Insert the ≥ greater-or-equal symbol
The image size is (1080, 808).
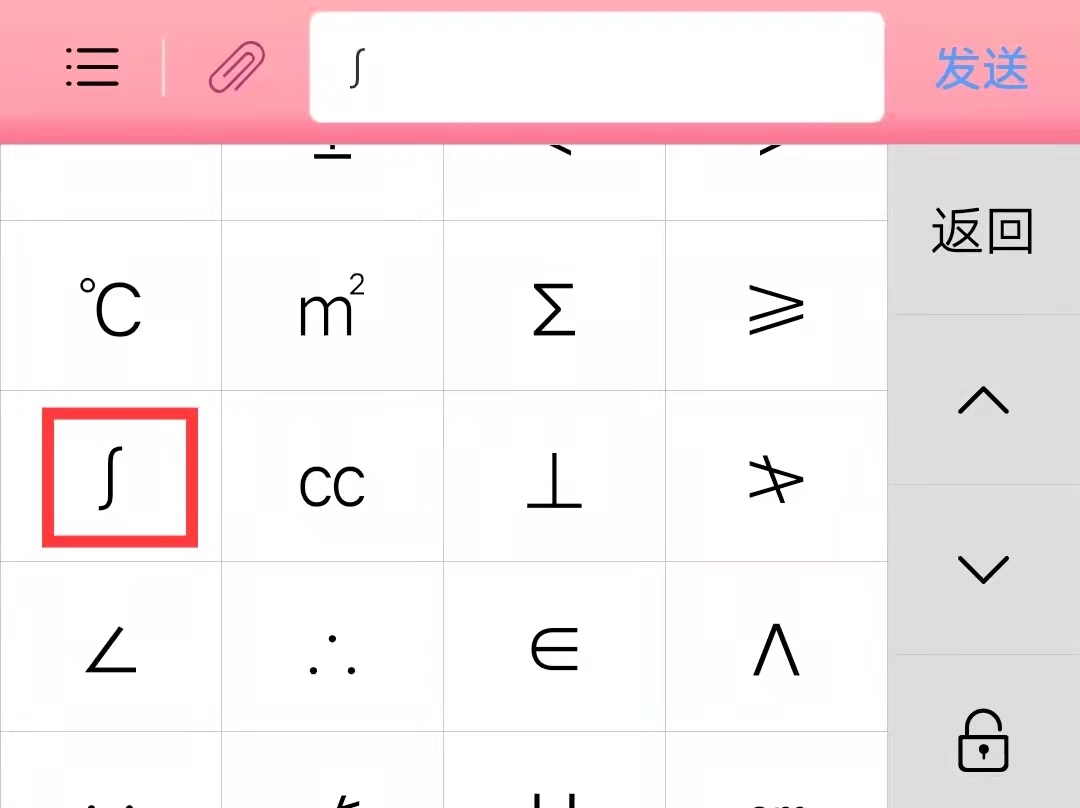(776, 306)
